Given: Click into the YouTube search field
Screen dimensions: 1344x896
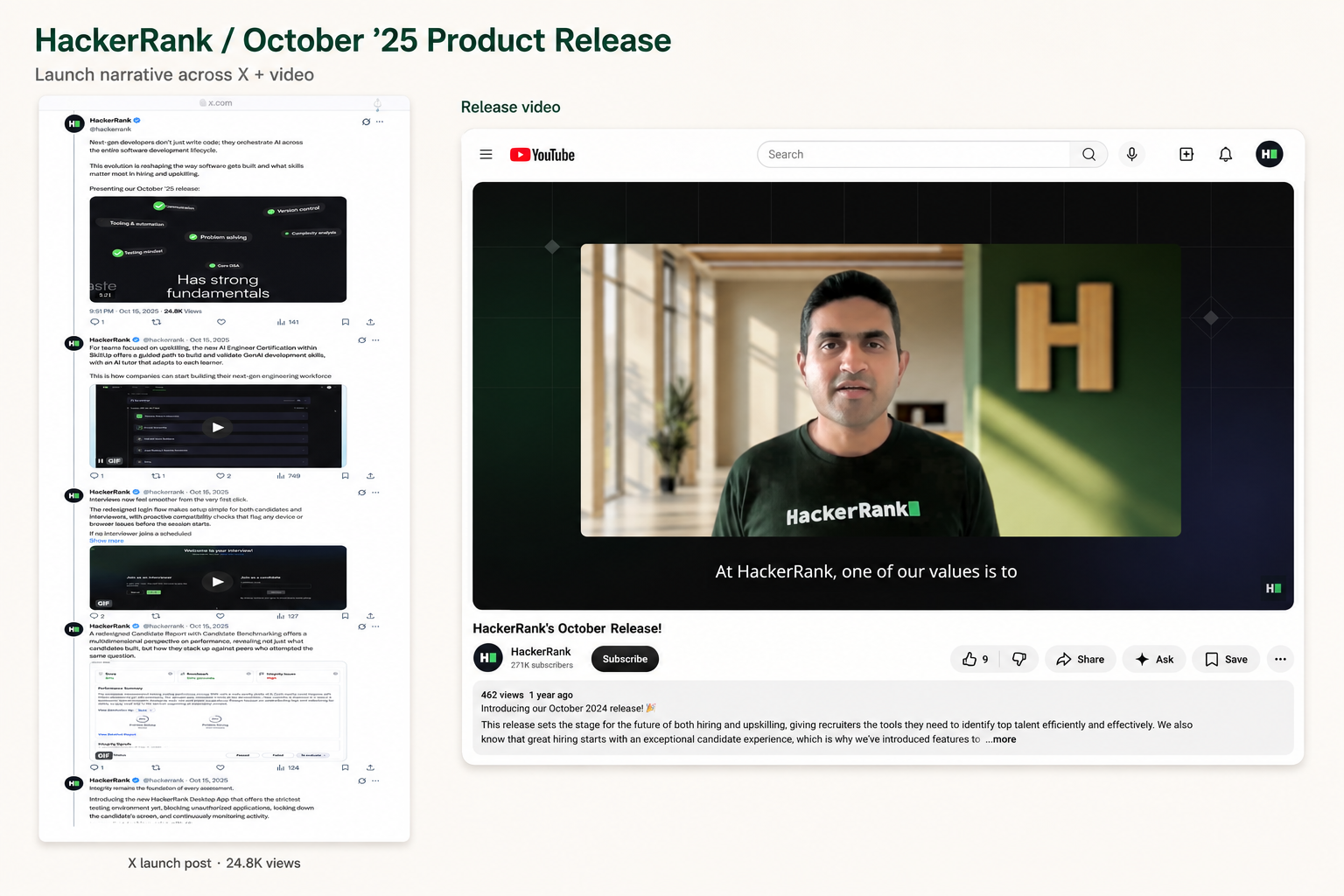Looking at the screenshot, I should 913,154.
